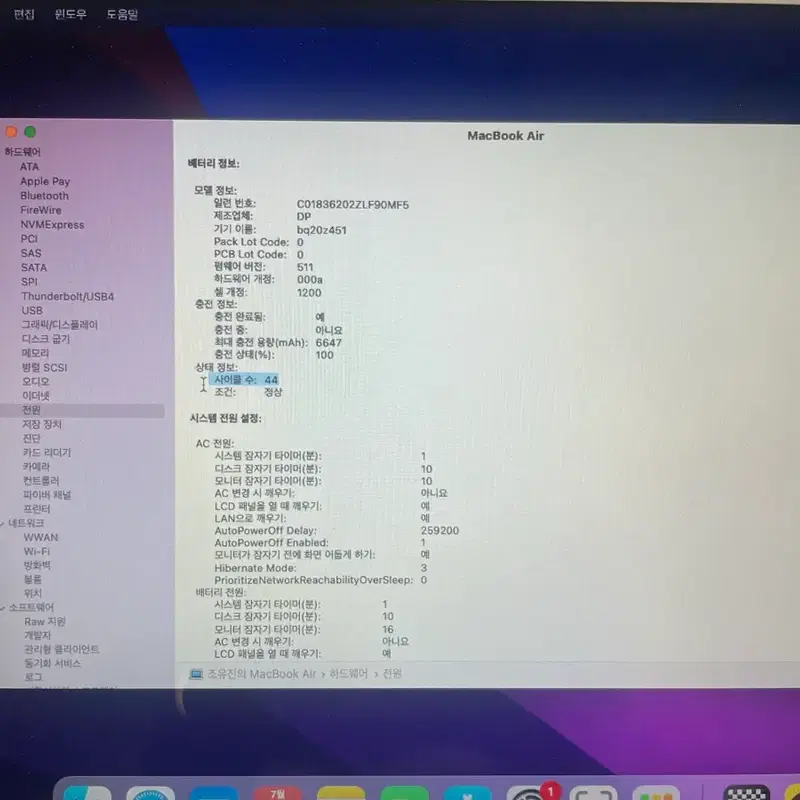Click the 충전 상태(%) value 100
The height and width of the screenshot is (800, 800).
point(324,356)
